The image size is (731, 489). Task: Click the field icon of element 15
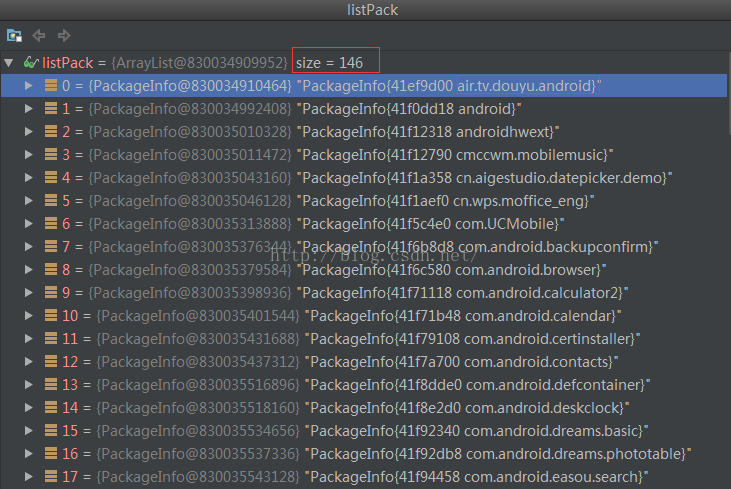coord(51,430)
